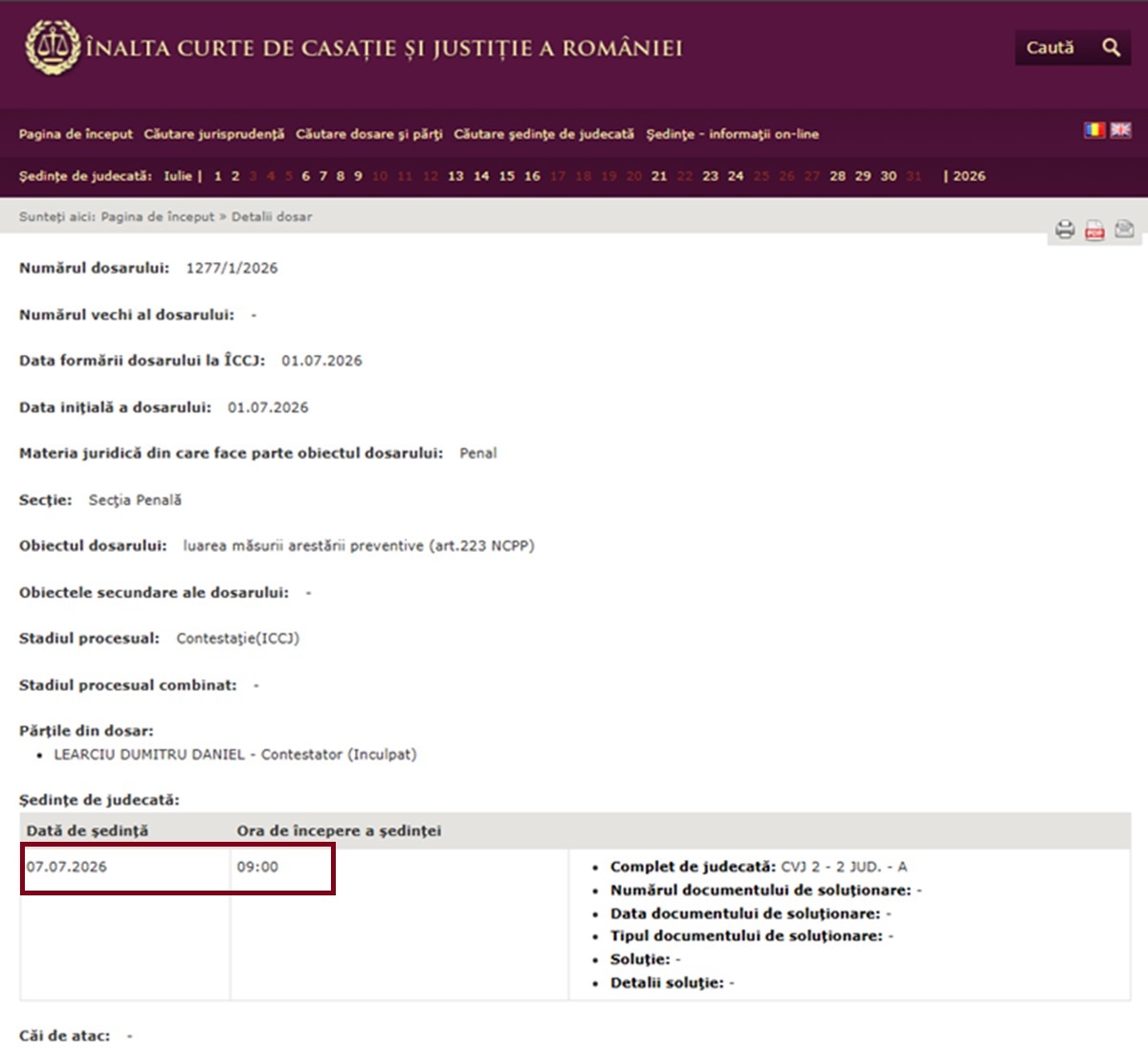Click the magnifying glass search icon

[x=1111, y=47]
